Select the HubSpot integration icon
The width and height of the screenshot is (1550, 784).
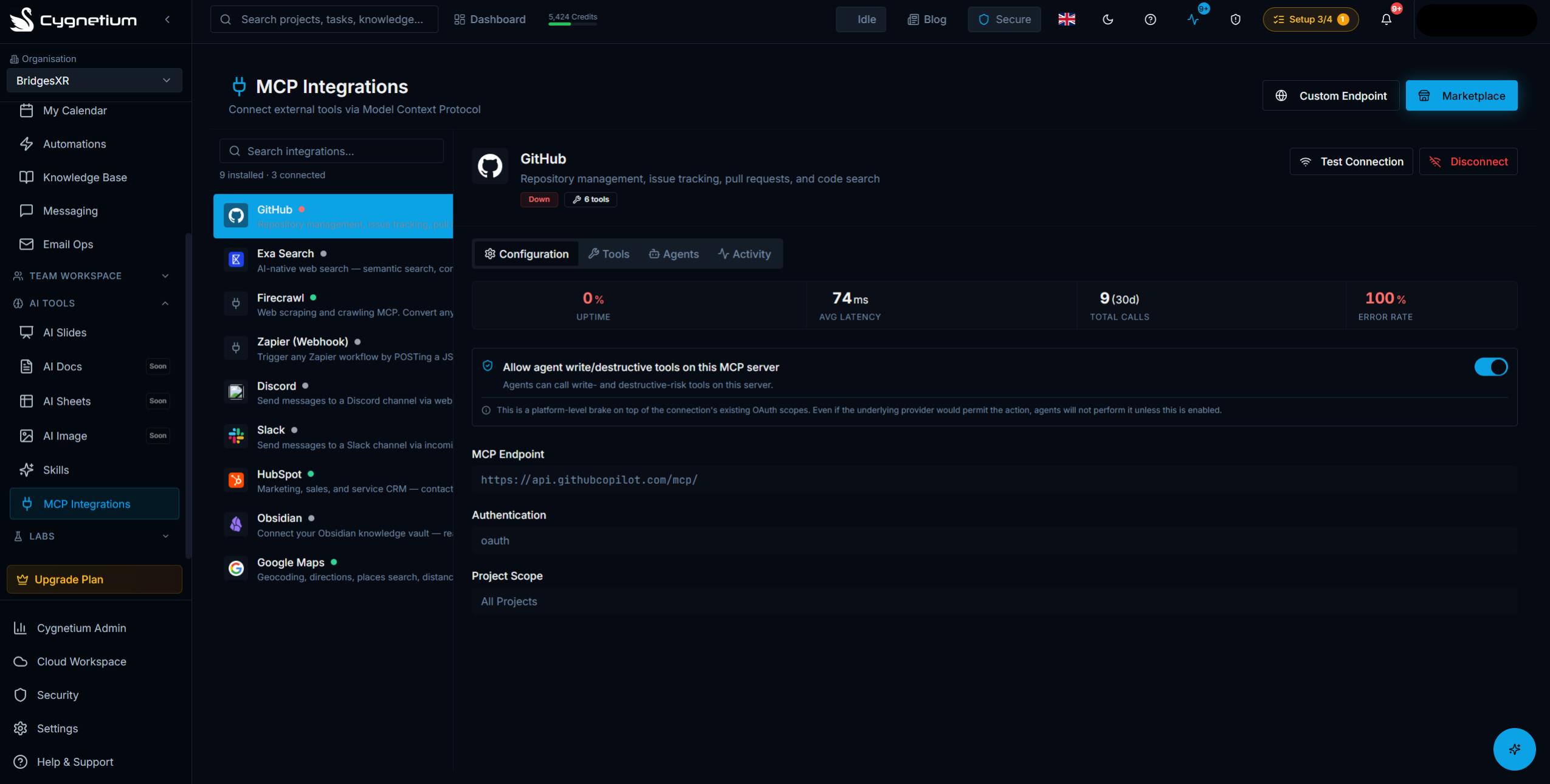pos(236,480)
